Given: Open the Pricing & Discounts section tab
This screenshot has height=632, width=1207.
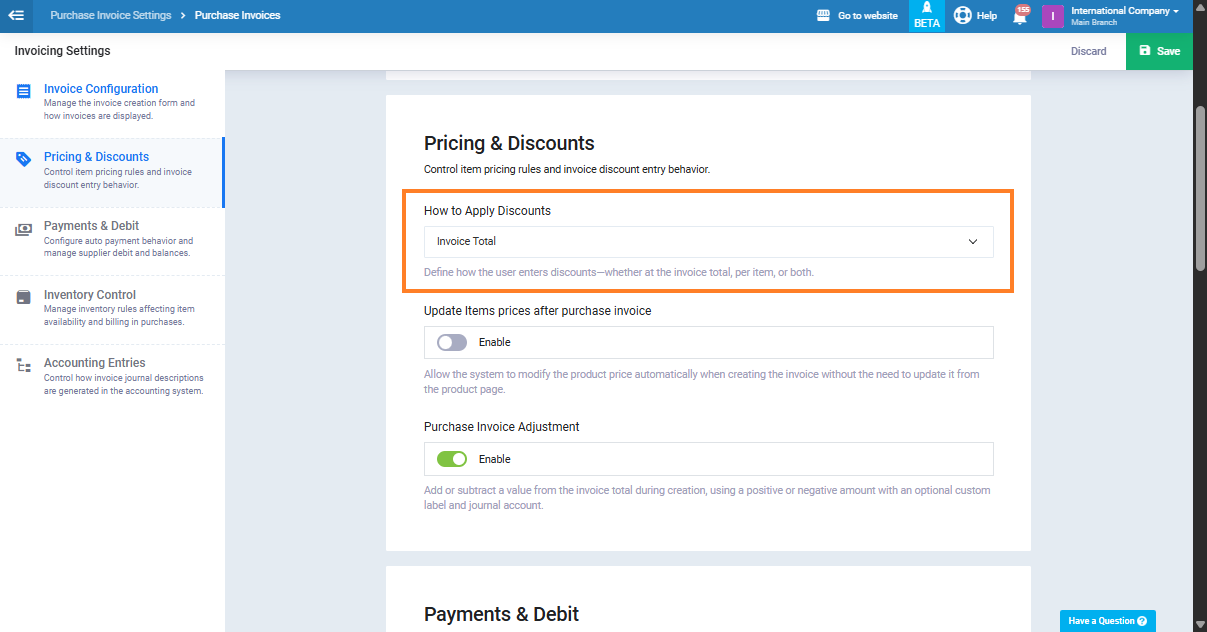Looking at the screenshot, I should click(x=96, y=157).
